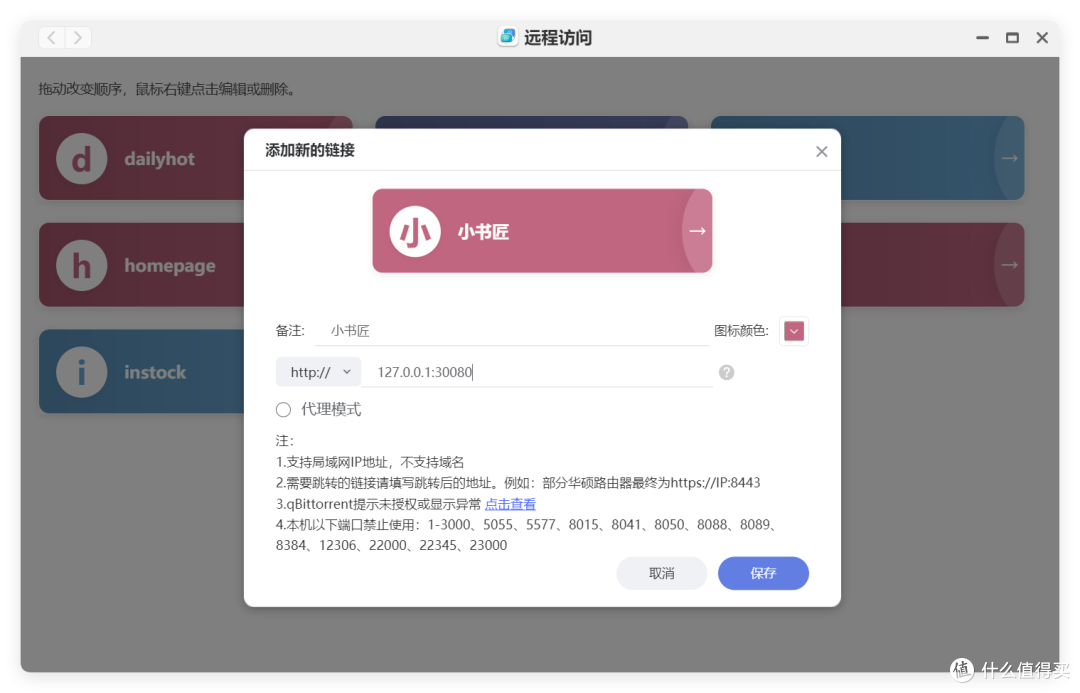
Task: Click the 备注 name field containing 小书匠
Action: click(x=512, y=331)
